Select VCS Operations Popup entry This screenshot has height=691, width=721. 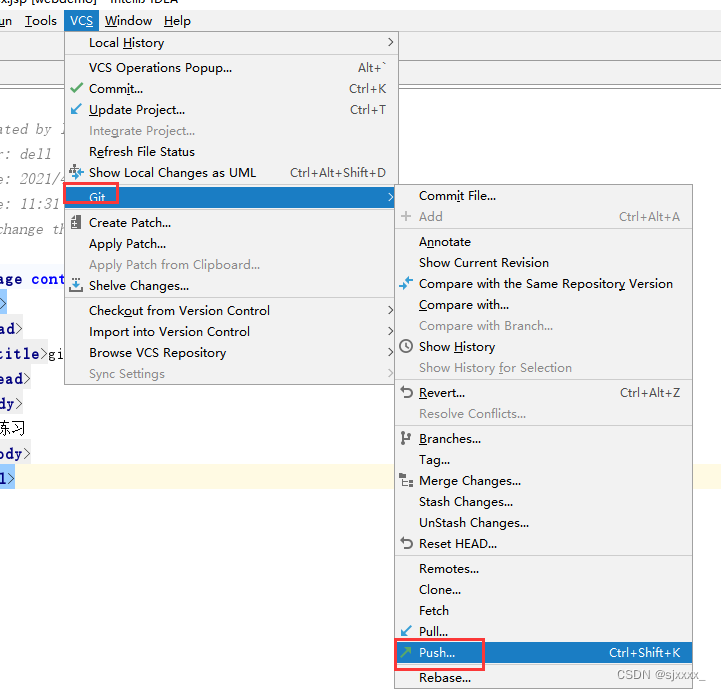pos(231,68)
